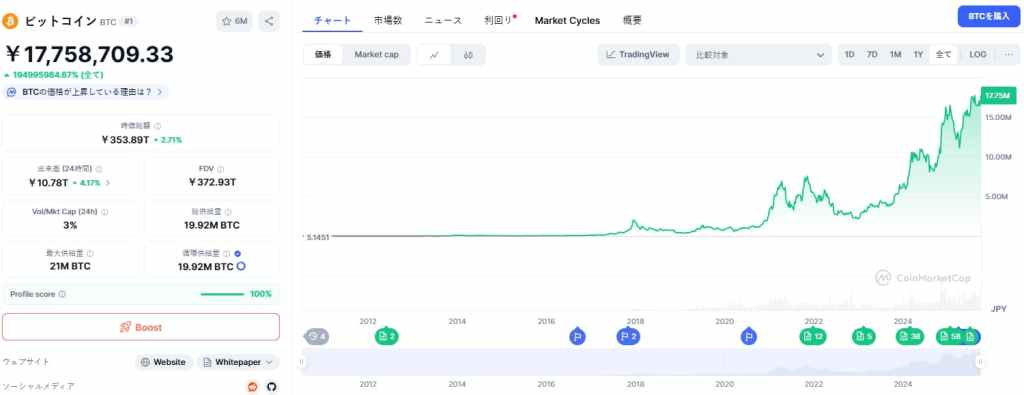This screenshot has width=1024, height=395.
Task: Open info icon next to 時価総額
Action: [x=157, y=126]
